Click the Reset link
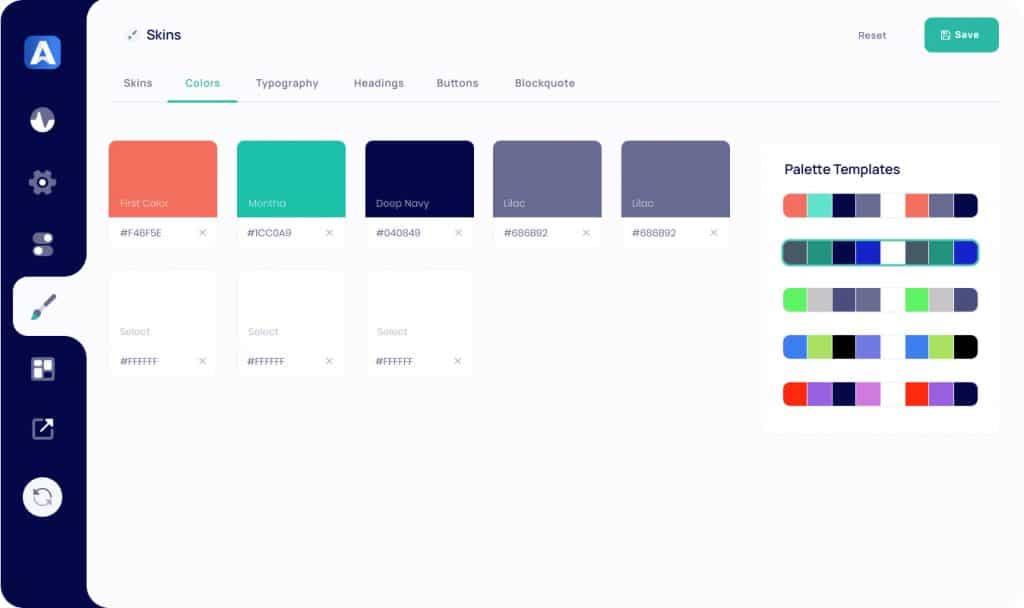 tap(872, 35)
